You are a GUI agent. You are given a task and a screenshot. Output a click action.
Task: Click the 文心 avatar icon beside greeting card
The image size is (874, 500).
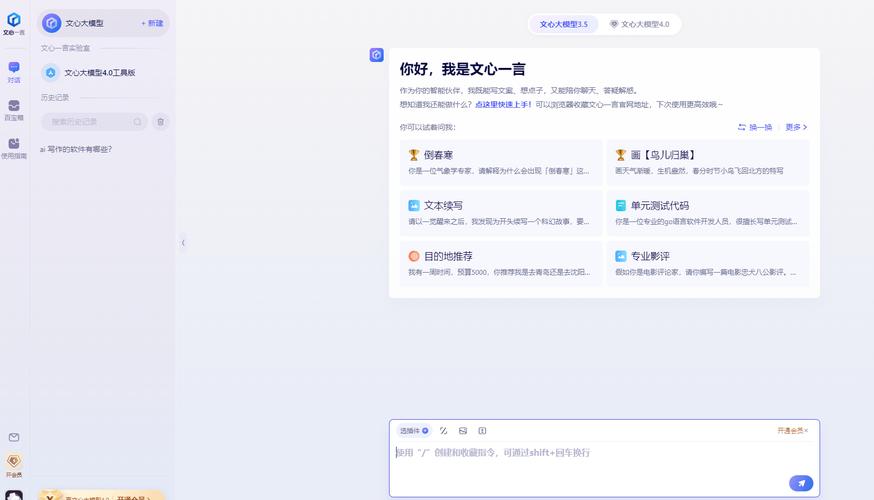(376, 55)
